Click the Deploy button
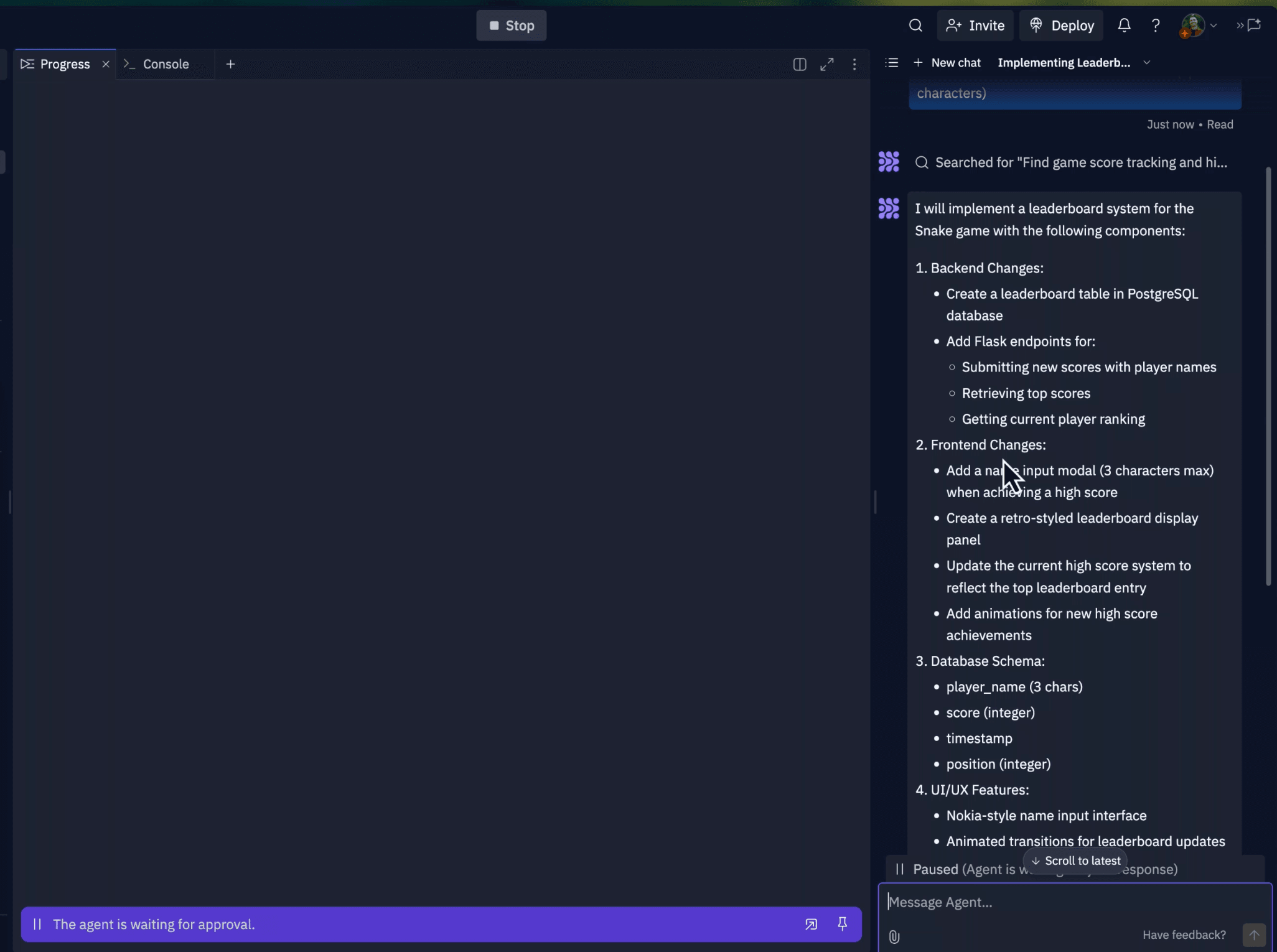Image resolution: width=1277 pixels, height=952 pixels. click(1062, 26)
